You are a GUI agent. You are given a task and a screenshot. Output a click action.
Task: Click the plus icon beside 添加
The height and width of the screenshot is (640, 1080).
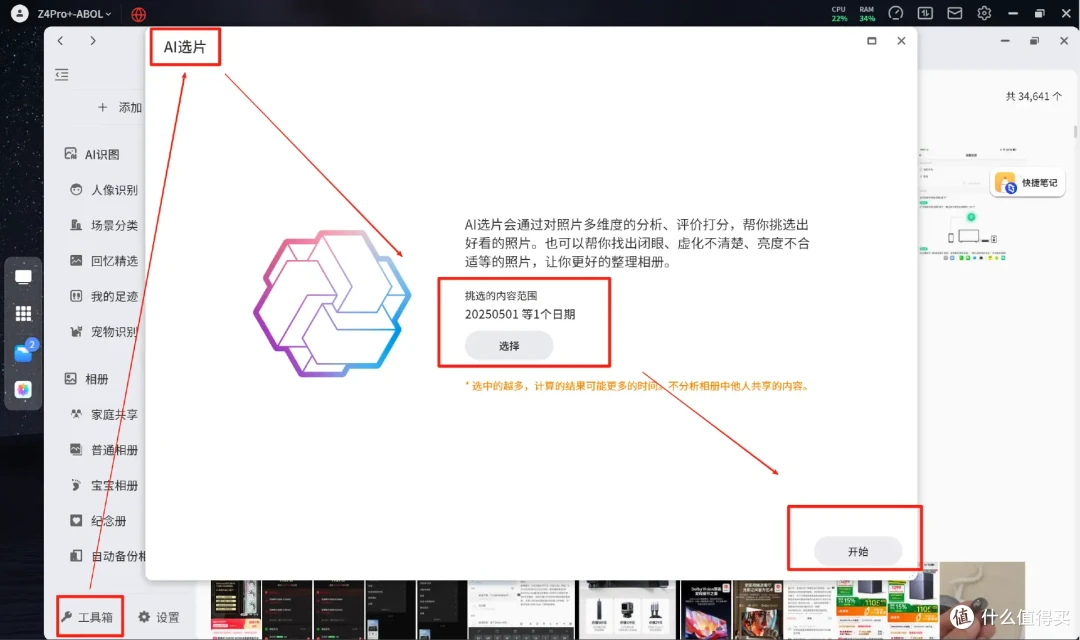point(103,107)
